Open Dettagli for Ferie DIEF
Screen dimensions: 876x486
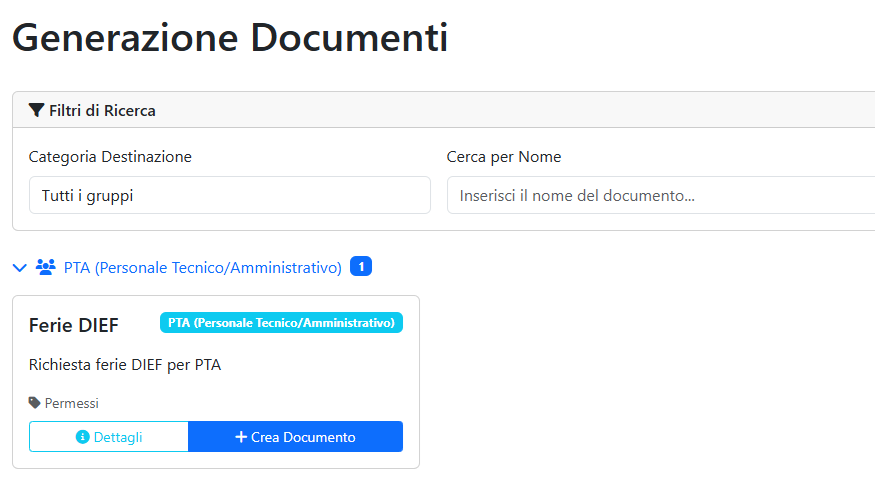tap(109, 437)
